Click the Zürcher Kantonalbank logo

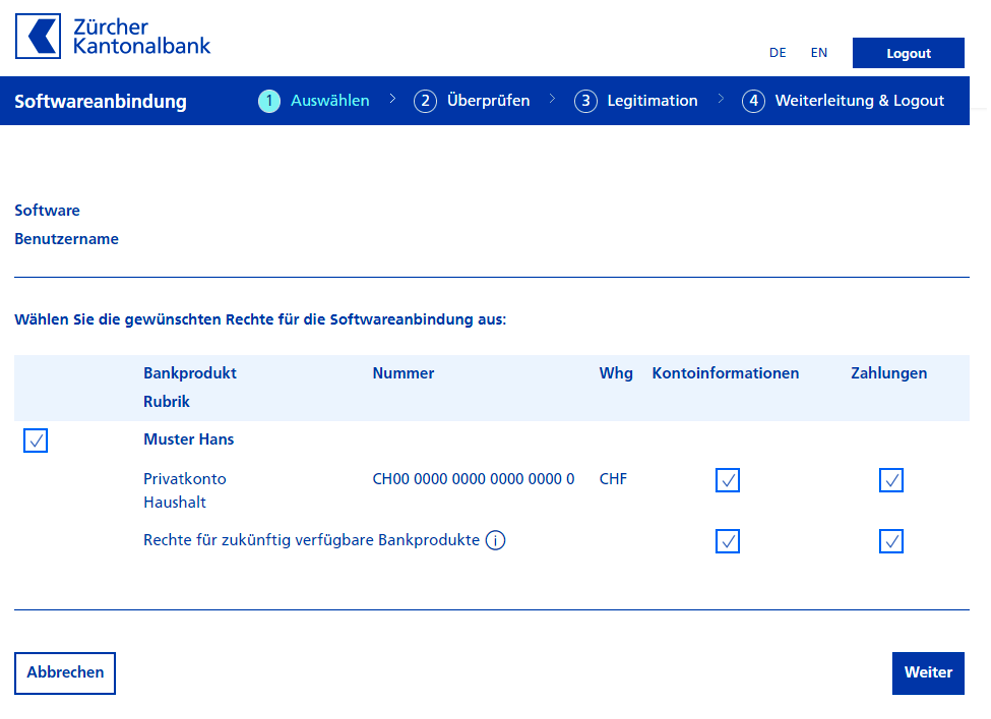pos(112,37)
